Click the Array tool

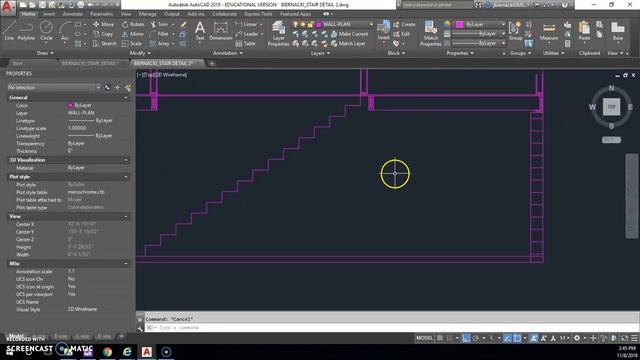[160, 44]
